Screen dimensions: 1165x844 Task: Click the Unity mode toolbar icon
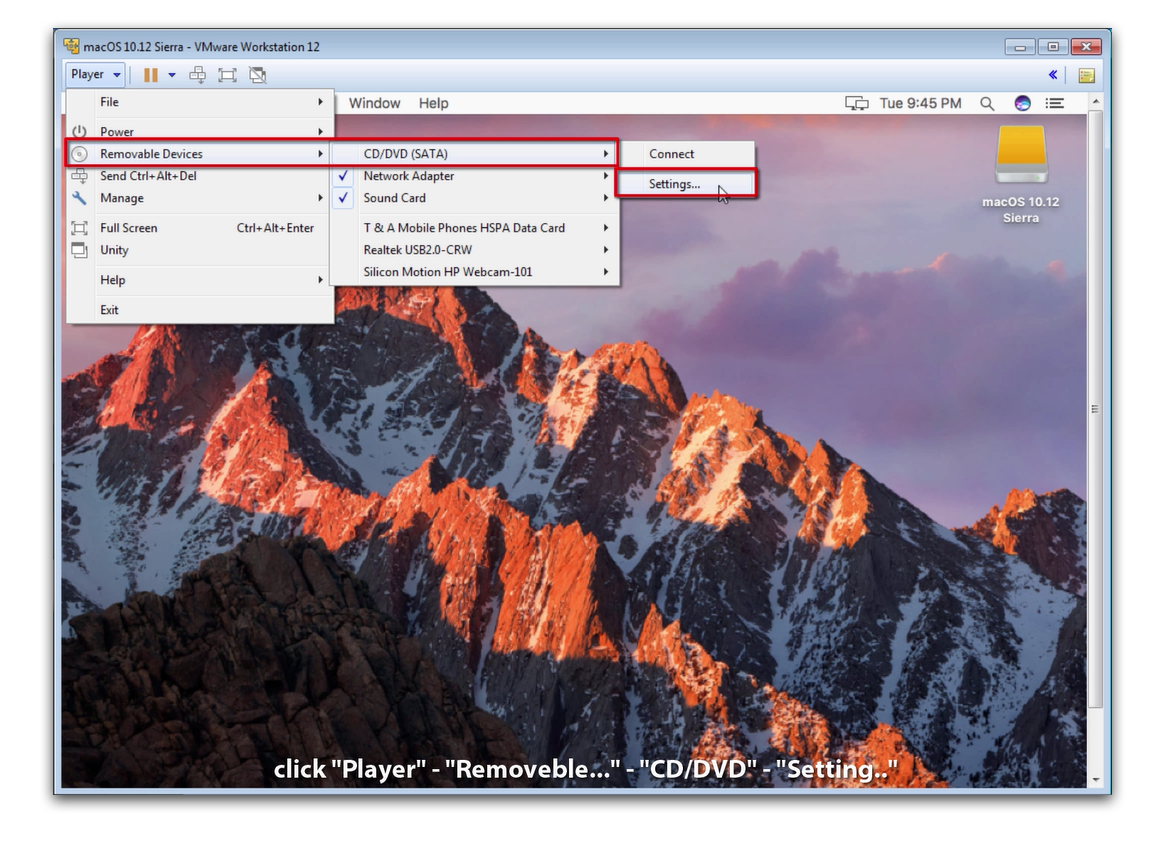tap(258, 74)
